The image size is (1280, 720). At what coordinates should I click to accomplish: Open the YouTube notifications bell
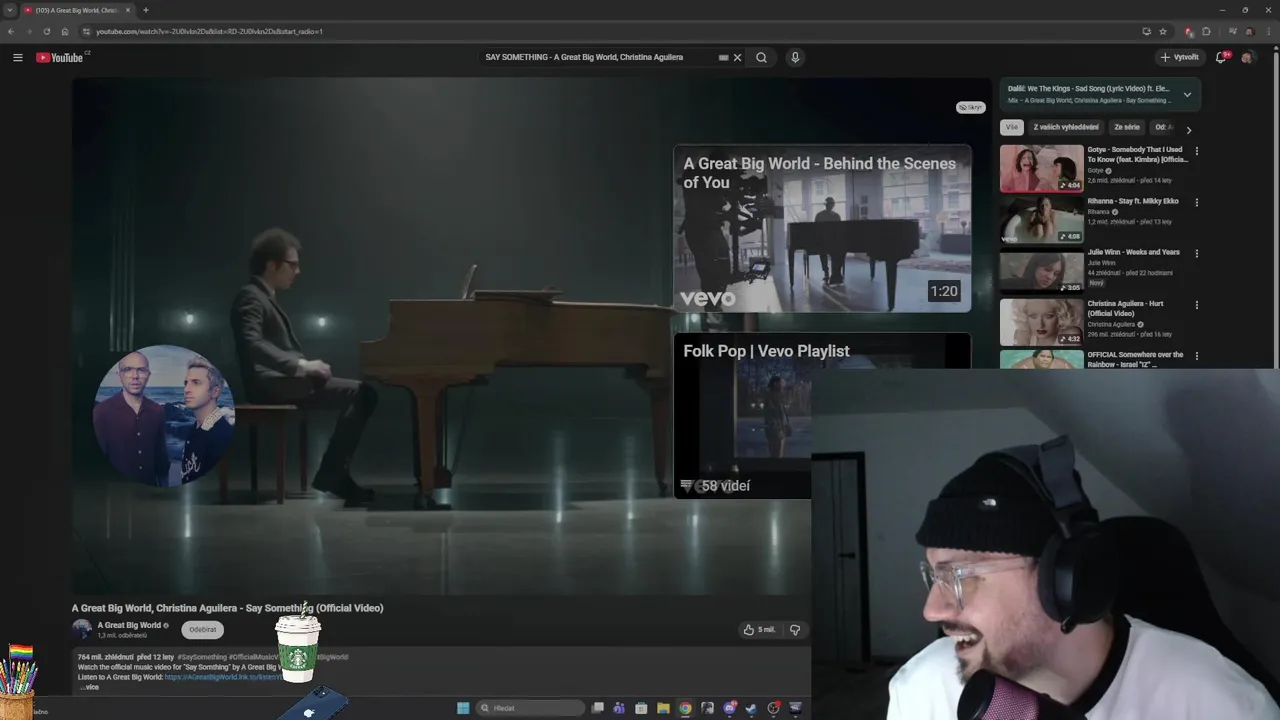pos(1220,58)
